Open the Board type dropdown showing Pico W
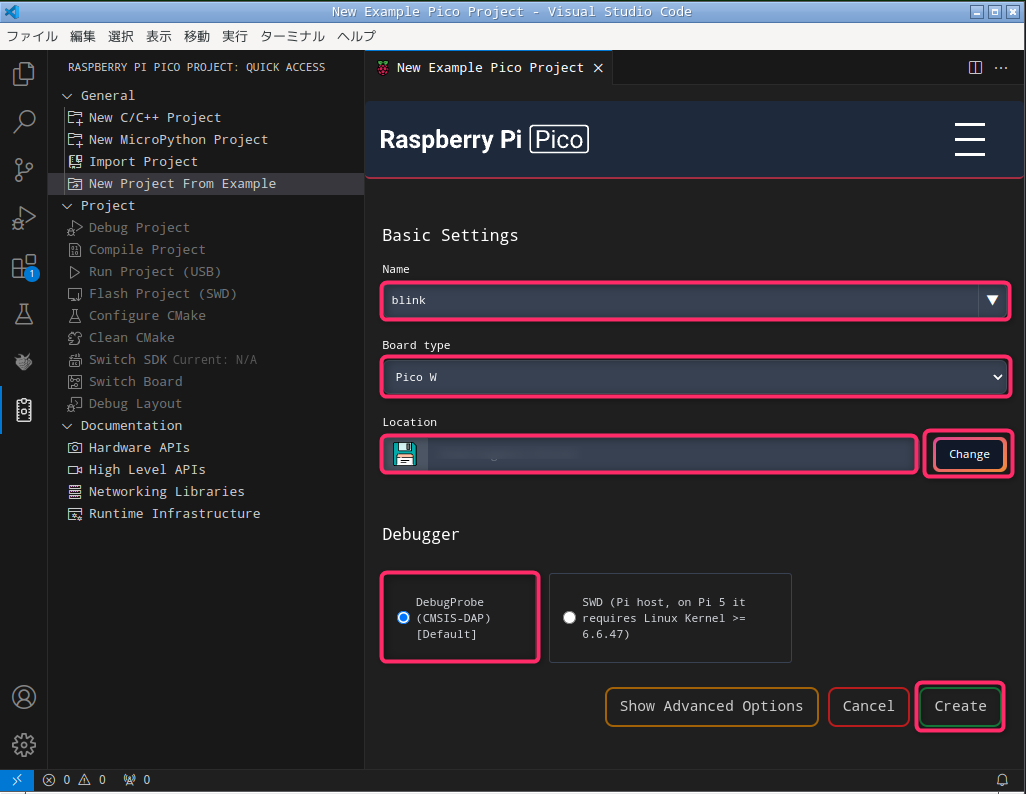The width and height of the screenshot is (1026, 794). pyautogui.click(x=695, y=377)
